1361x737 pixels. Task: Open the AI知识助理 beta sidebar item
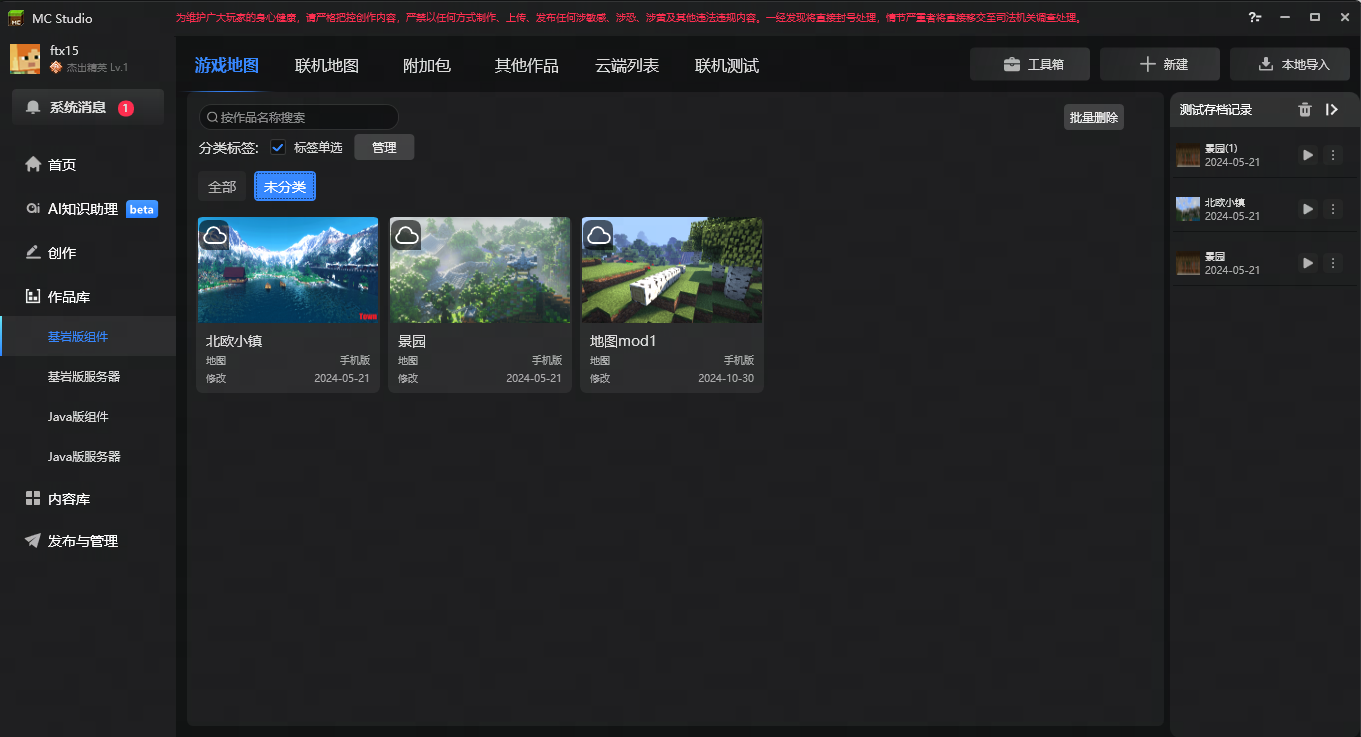click(x=88, y=209)
